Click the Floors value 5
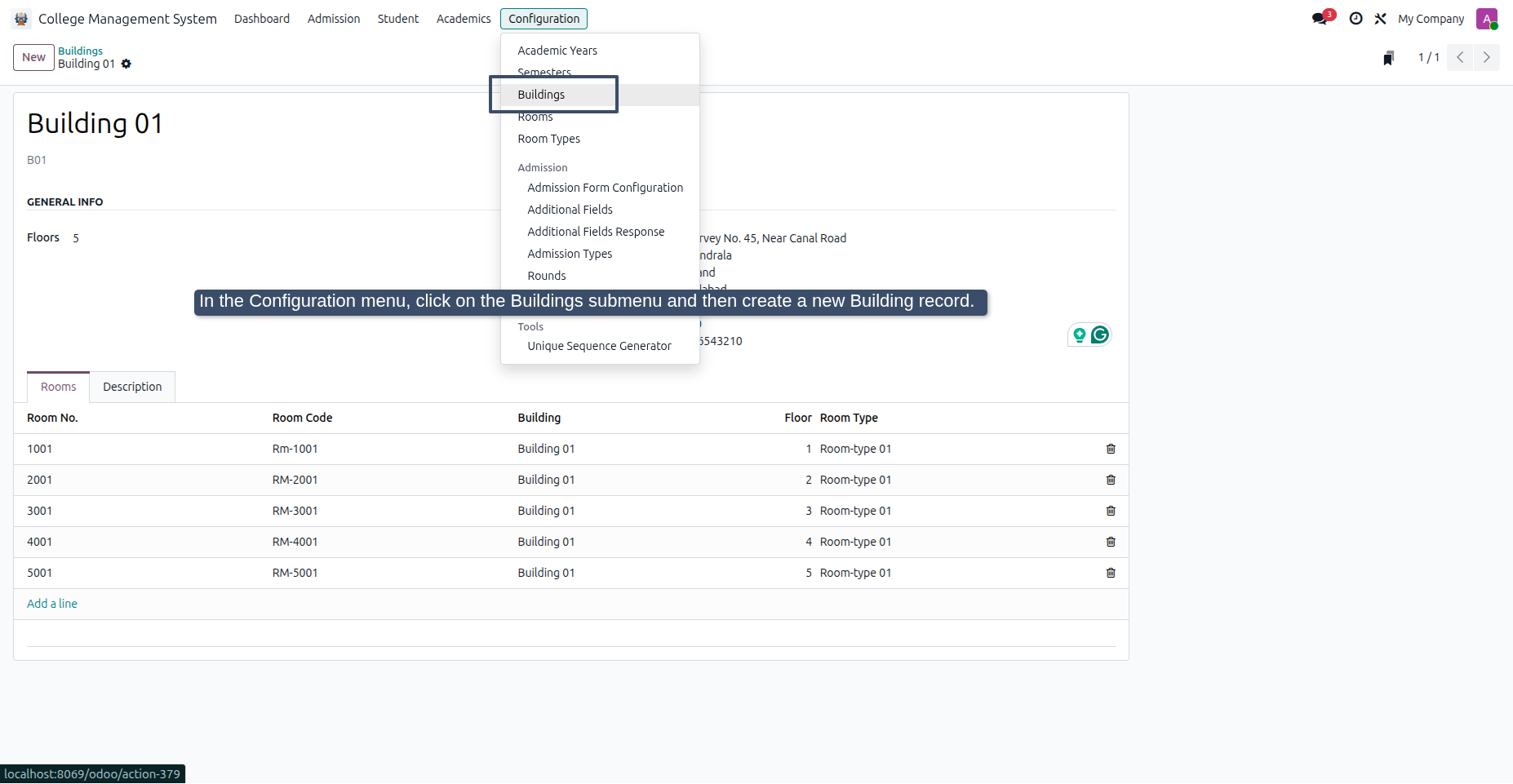The width and height of the screenshot is (1513, 784). [76, 238]
